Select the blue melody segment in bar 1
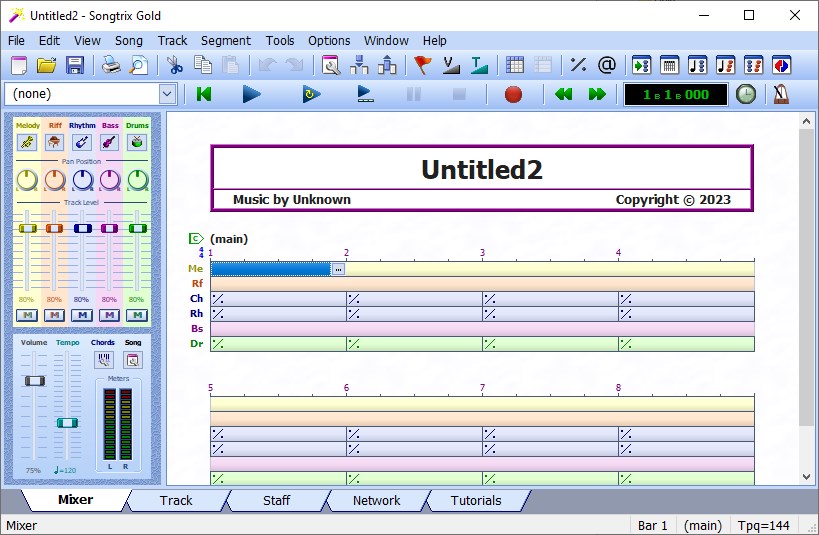Viewport: 819px width, 535px height. click(x=271, y=270)
